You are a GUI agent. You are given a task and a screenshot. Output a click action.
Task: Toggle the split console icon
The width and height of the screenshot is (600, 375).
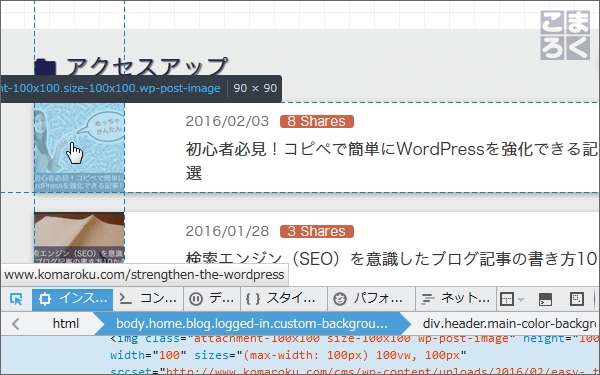click(x=545, y=299)
